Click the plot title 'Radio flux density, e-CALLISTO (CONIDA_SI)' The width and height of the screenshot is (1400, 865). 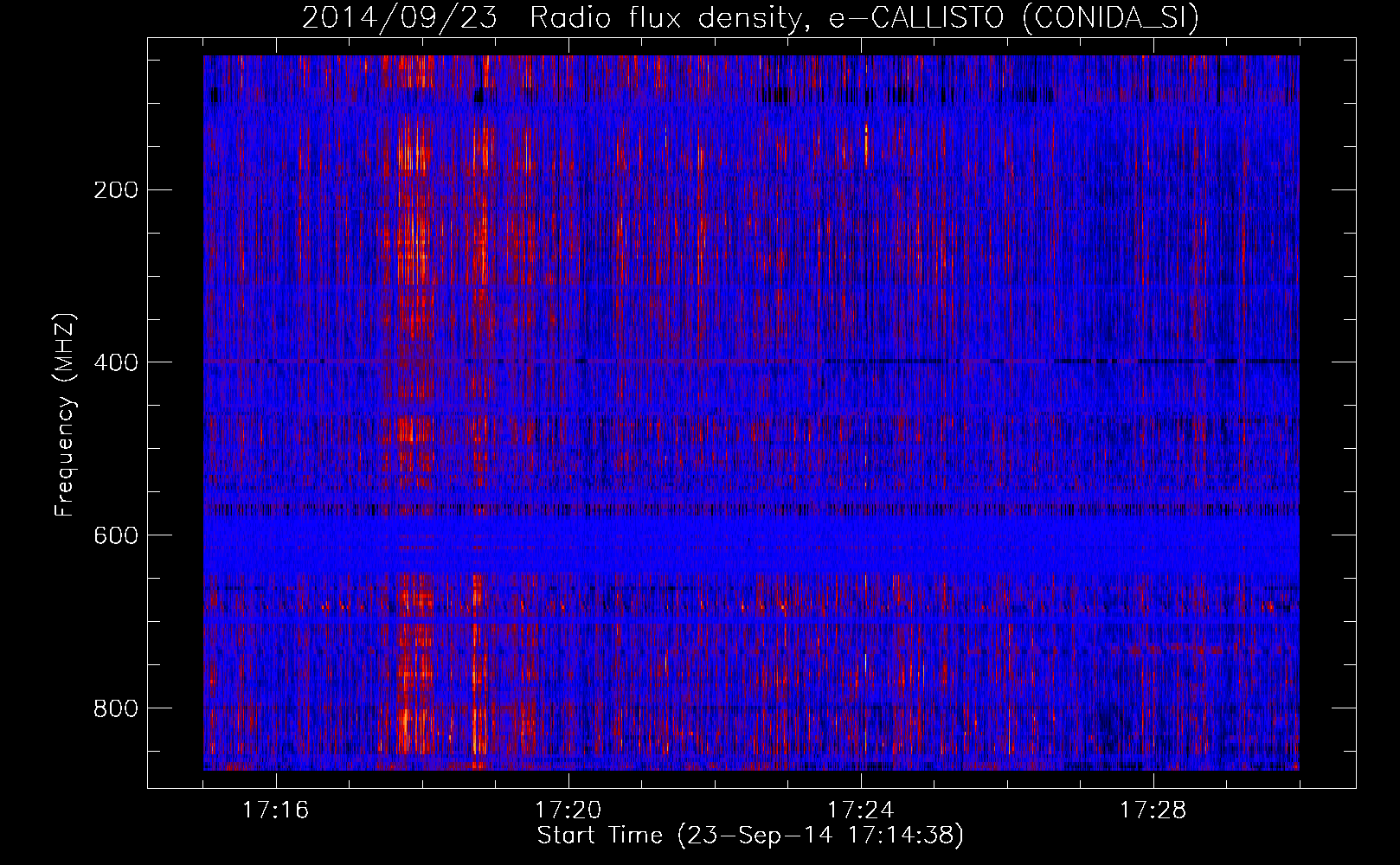tap(864, 17)
